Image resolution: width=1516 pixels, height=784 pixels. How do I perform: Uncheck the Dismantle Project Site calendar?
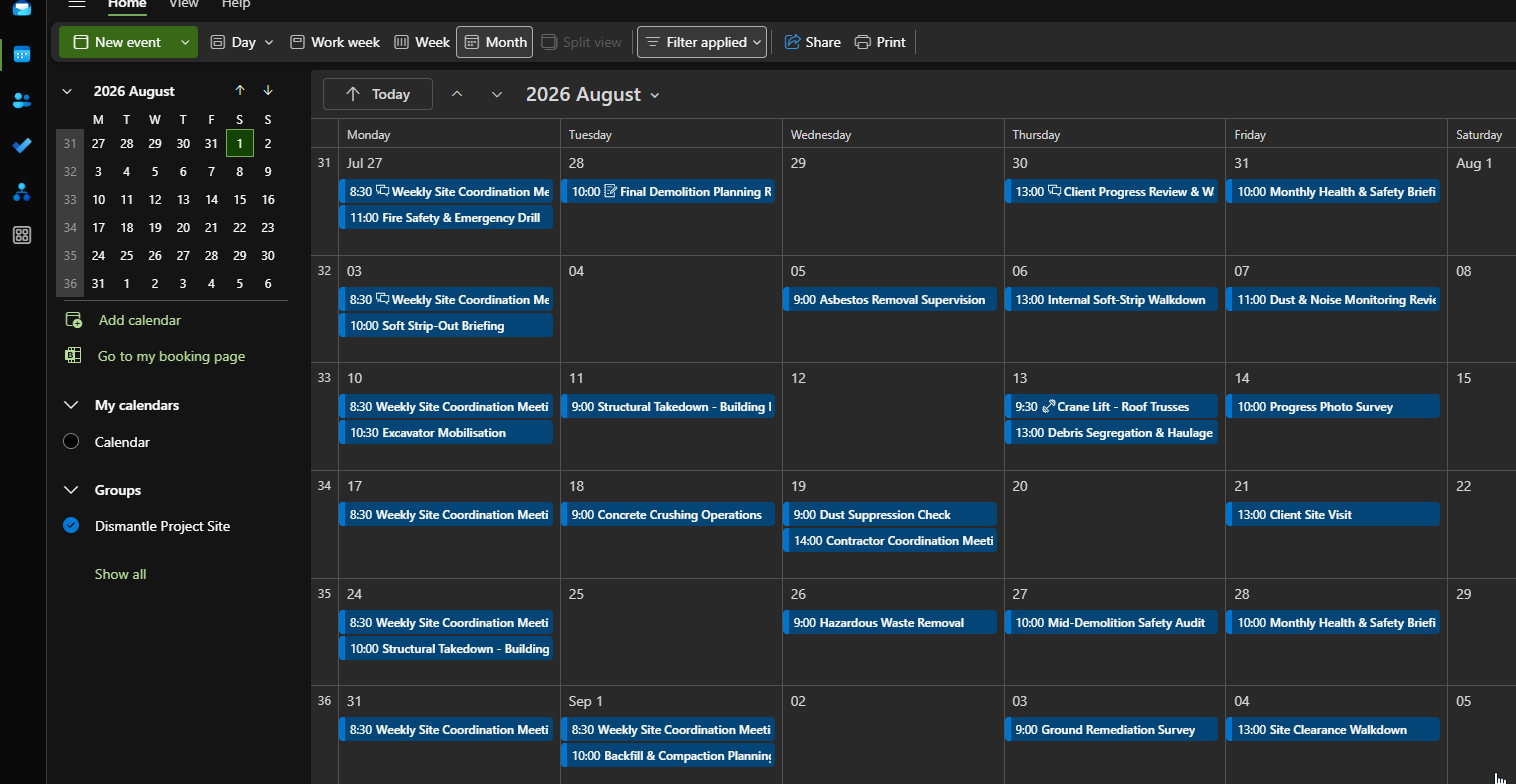[71, 526]
